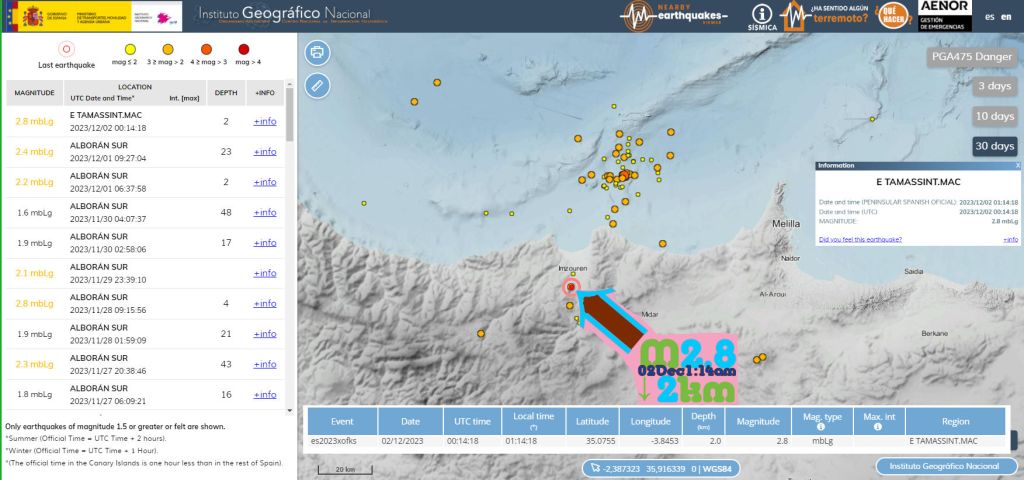The width and height of the screenshot is (1024, 480).
Task: Show earthquakes from the last 3 days
Action: 994,86
